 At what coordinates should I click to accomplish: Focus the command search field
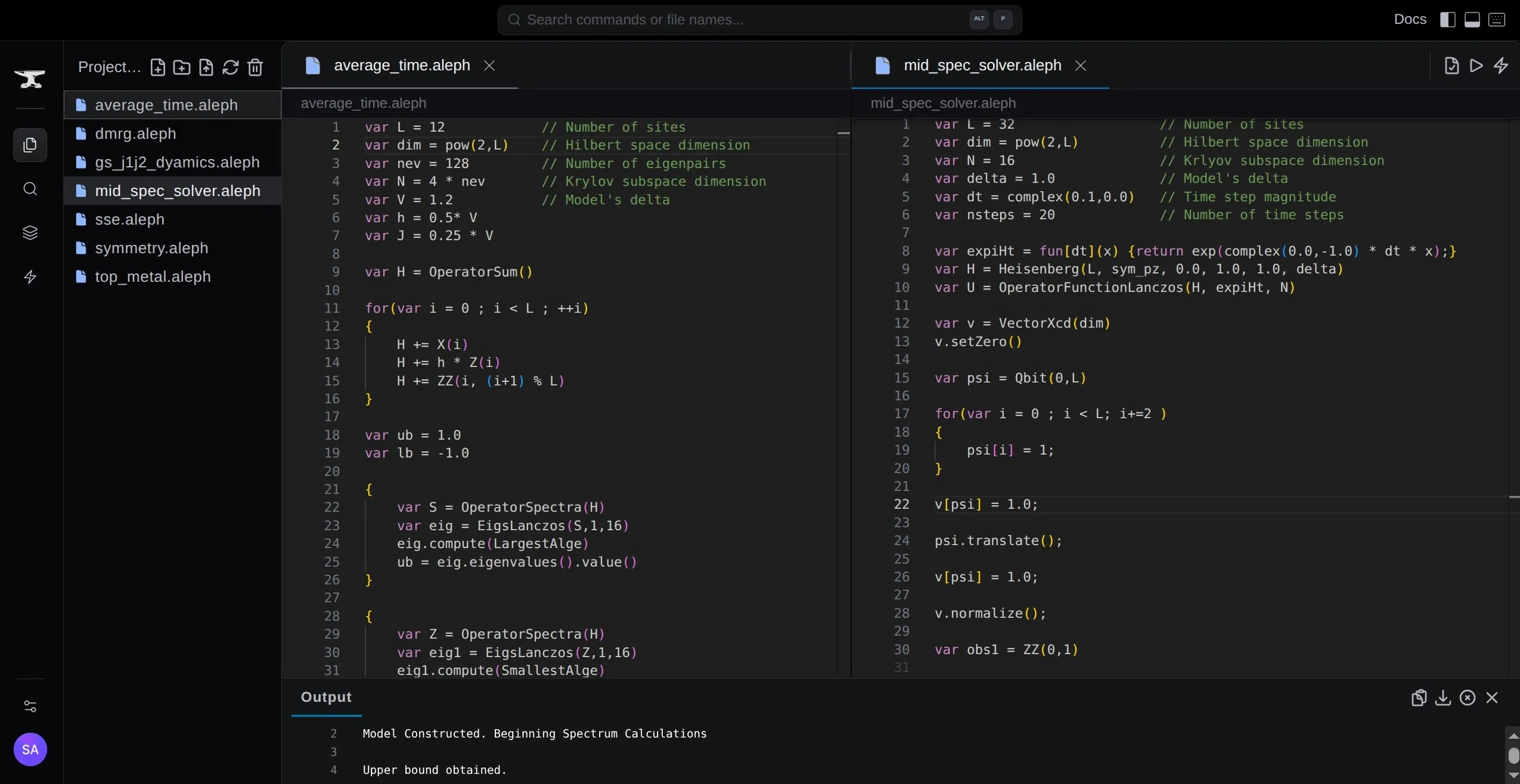coord(759,20)
